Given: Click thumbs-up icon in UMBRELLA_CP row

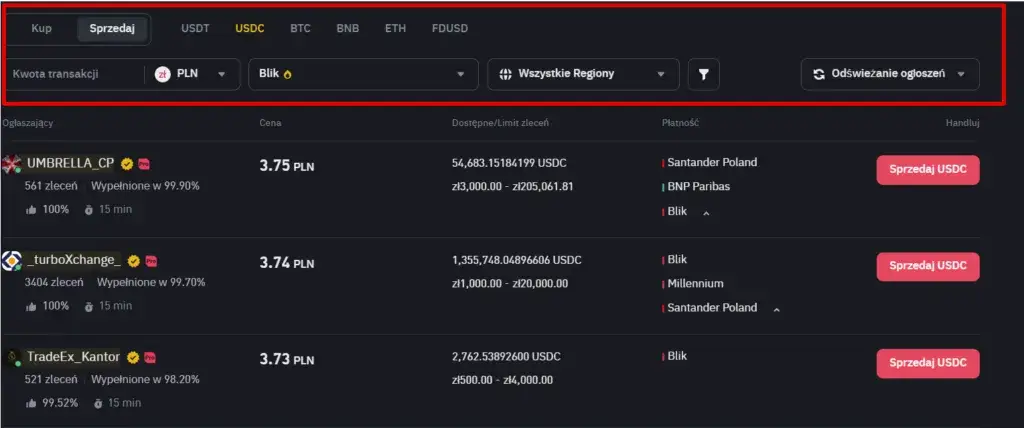Looking at the screenshot, I should point(31,210).
